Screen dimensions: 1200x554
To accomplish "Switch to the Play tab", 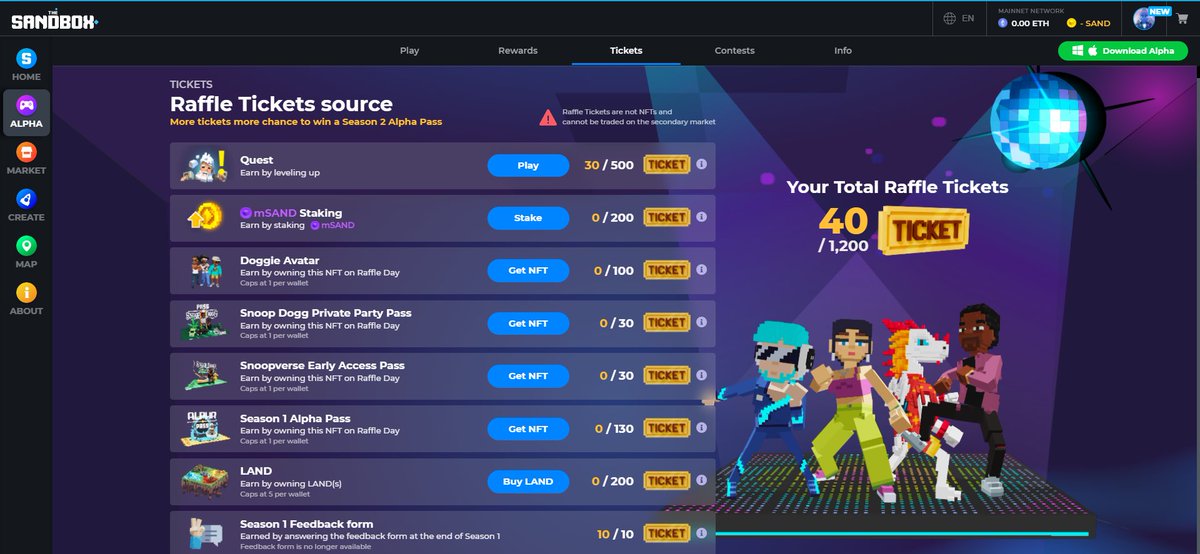I will [x=409, y=50].
